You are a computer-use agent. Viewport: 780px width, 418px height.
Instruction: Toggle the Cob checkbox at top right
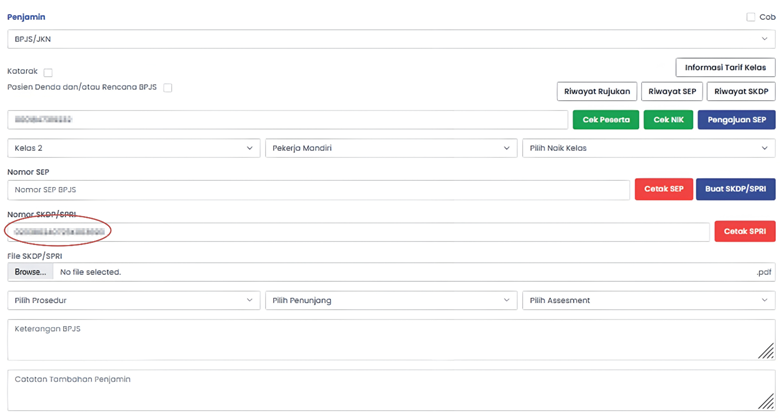(751, 17)
